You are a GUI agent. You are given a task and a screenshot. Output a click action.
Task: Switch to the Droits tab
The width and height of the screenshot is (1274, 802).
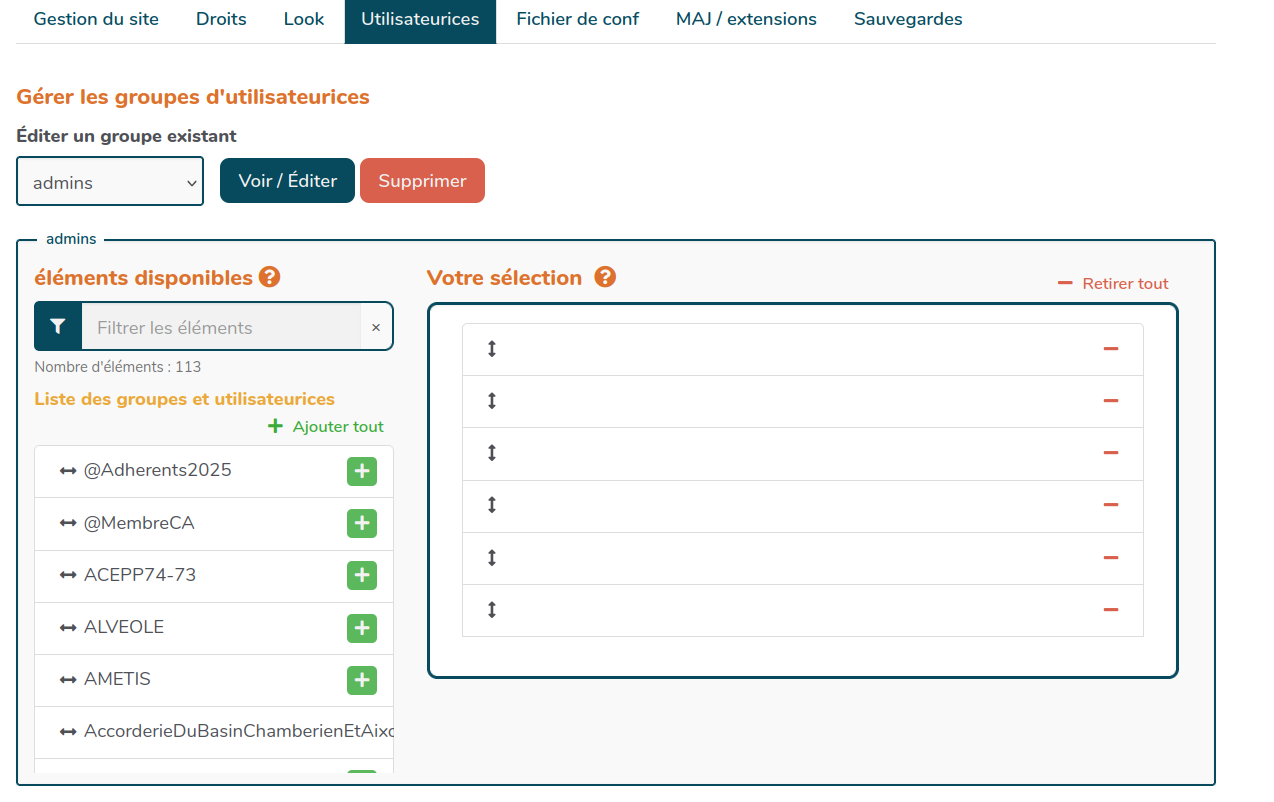pyautogui.click(x=221, y=20)
